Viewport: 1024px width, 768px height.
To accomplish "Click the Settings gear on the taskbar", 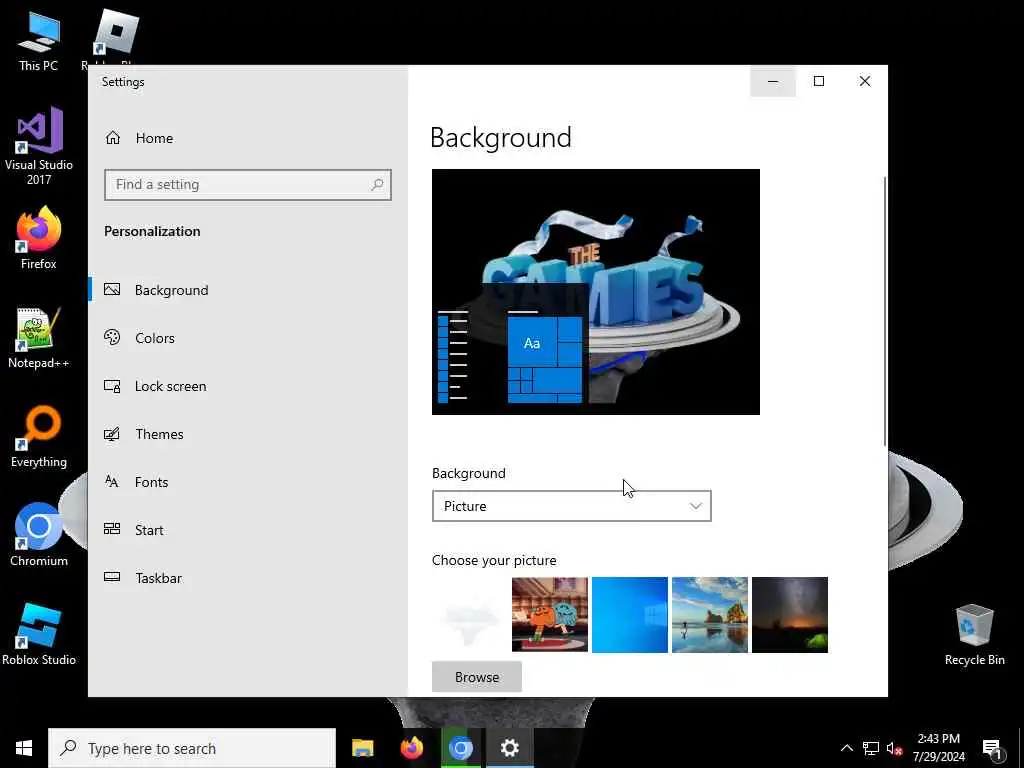I will pyautogui.click(x=509, y=748).
